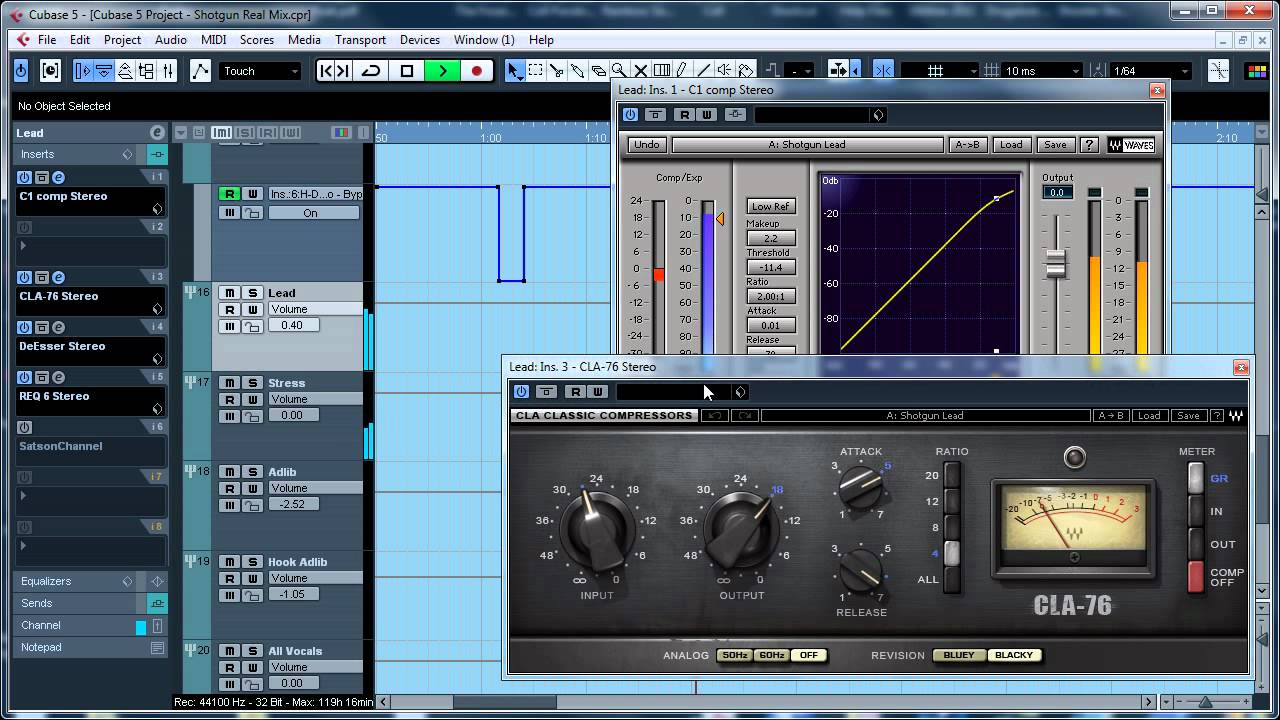Open the Transport menu

360,40
